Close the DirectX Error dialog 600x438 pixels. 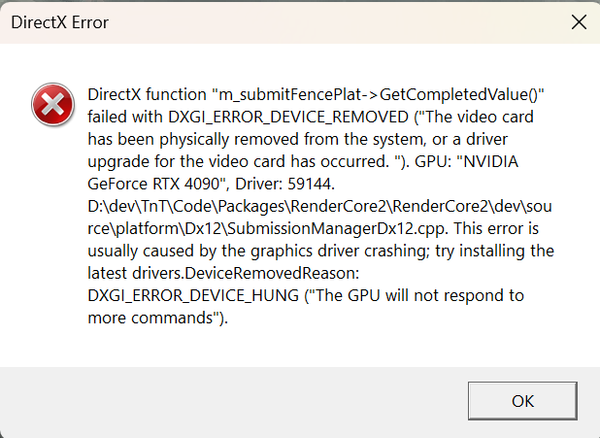(x=576, y=21)
